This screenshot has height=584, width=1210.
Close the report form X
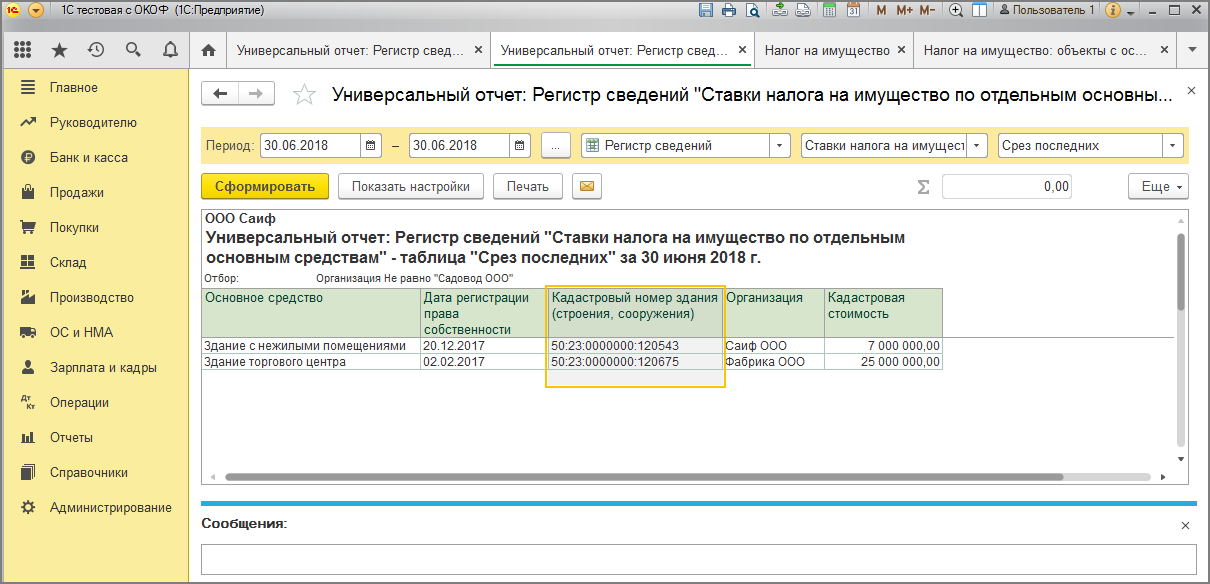tap(1191, 91)
